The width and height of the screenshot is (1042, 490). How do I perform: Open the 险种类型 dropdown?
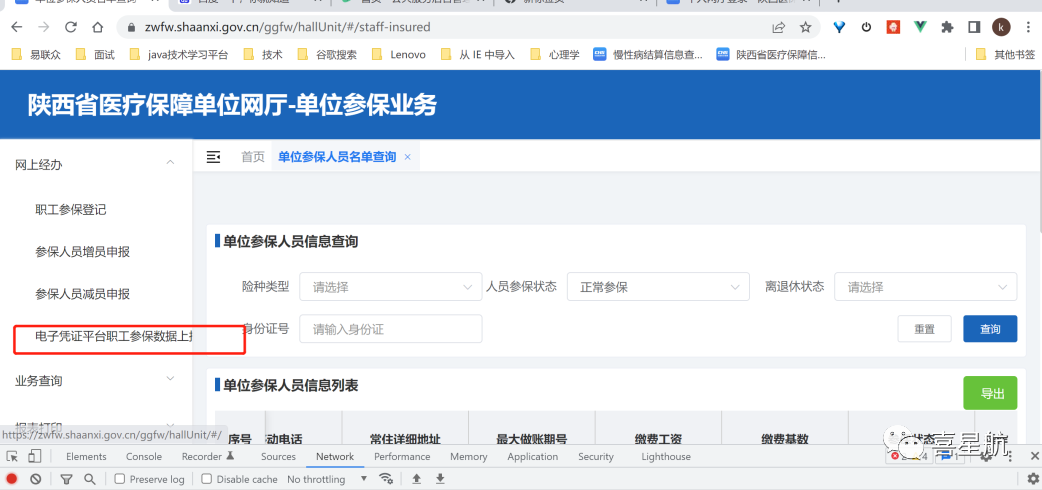point(390,287)
